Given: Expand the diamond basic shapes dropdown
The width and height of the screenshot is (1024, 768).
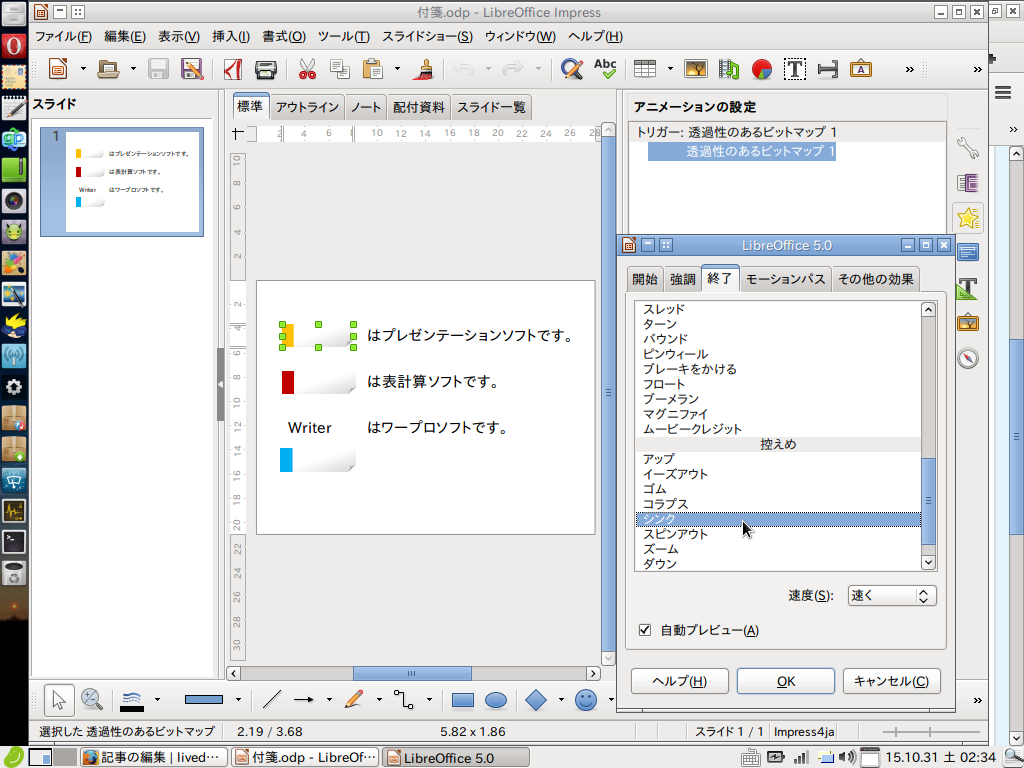Looking at the screenshot, I should pyautogui.click(x=561, y=699).
